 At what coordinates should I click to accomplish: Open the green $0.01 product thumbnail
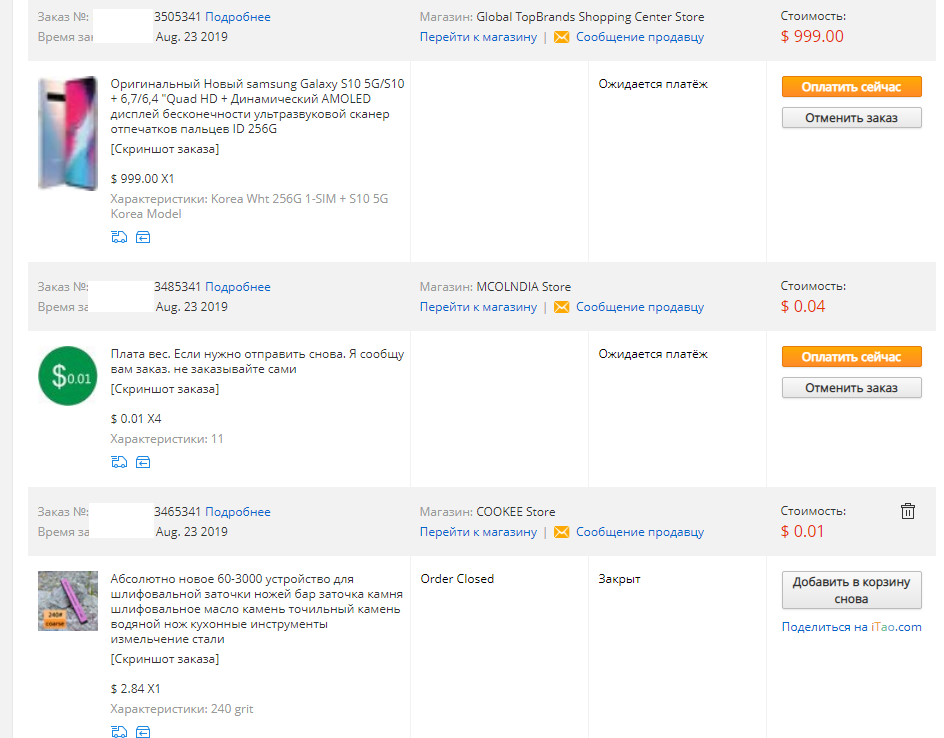pyautogui.click(x=67, y=376)
